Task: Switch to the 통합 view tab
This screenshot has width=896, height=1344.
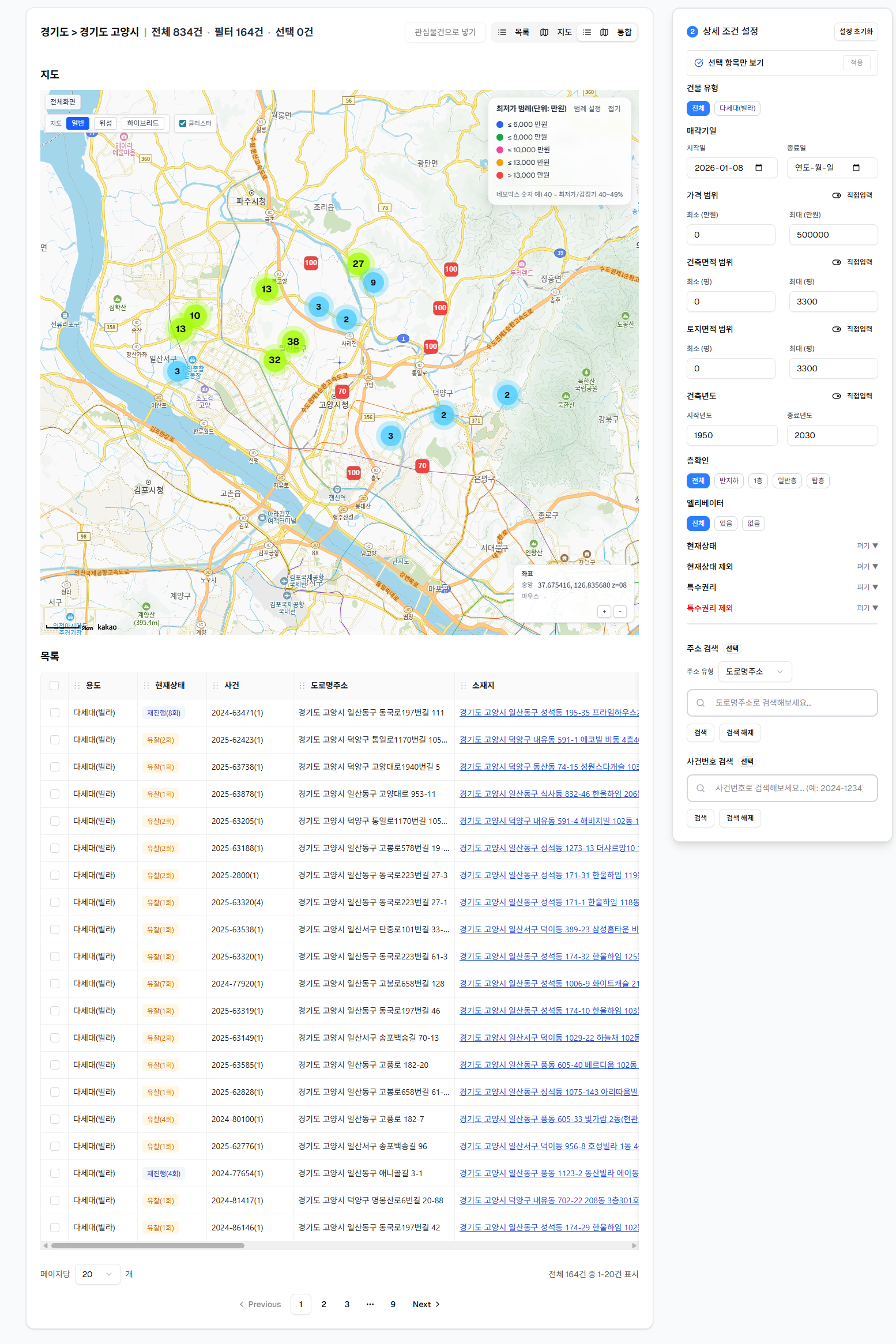Action: [608, 32]
